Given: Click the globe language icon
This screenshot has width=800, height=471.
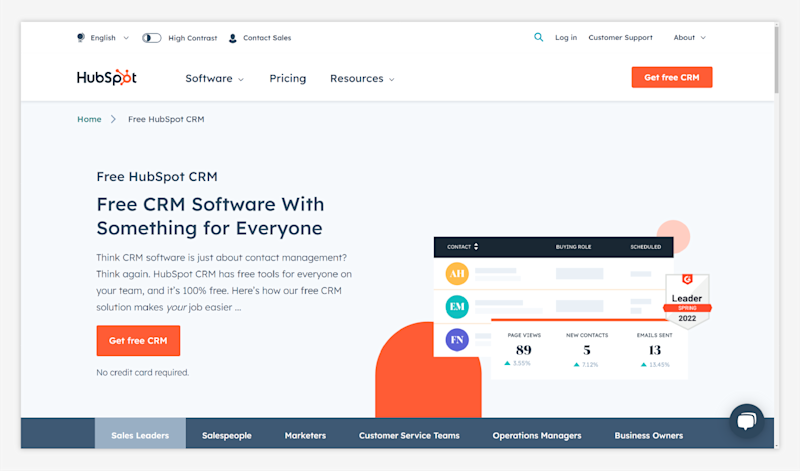Looking at the screenshot, I should 81,38.
